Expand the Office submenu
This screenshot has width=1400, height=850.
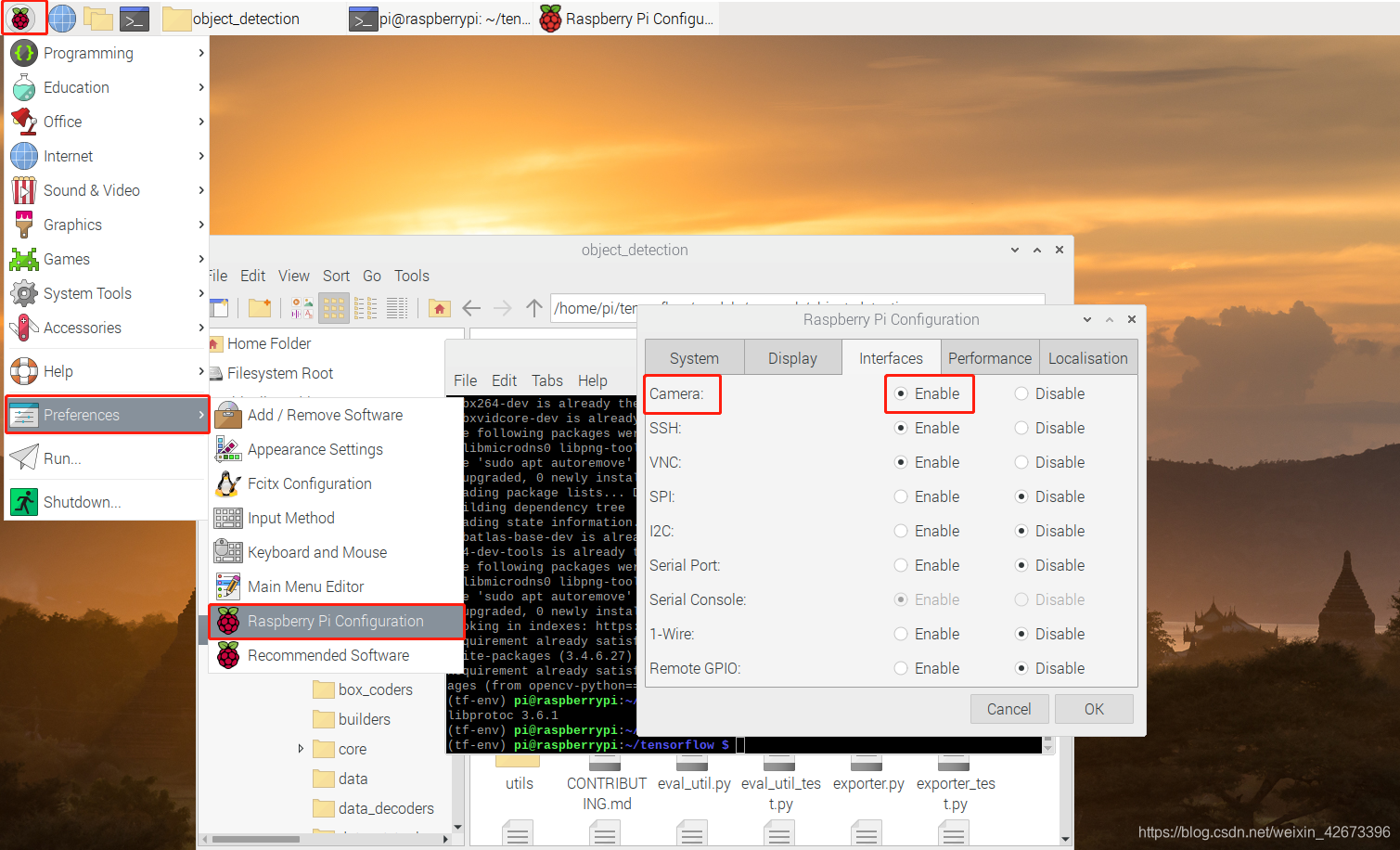pyautogui.click(x=107, y=122)
